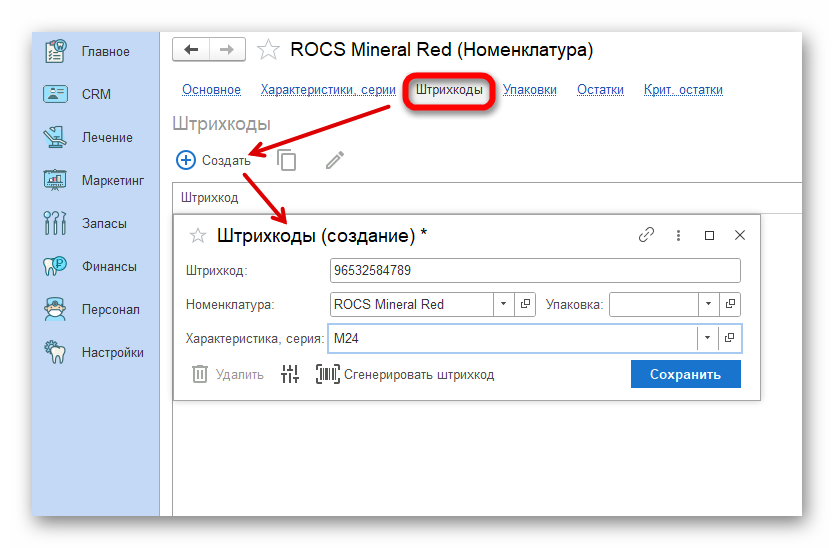Open Персонал section
The image size is (834, 548).
(92, 309)
